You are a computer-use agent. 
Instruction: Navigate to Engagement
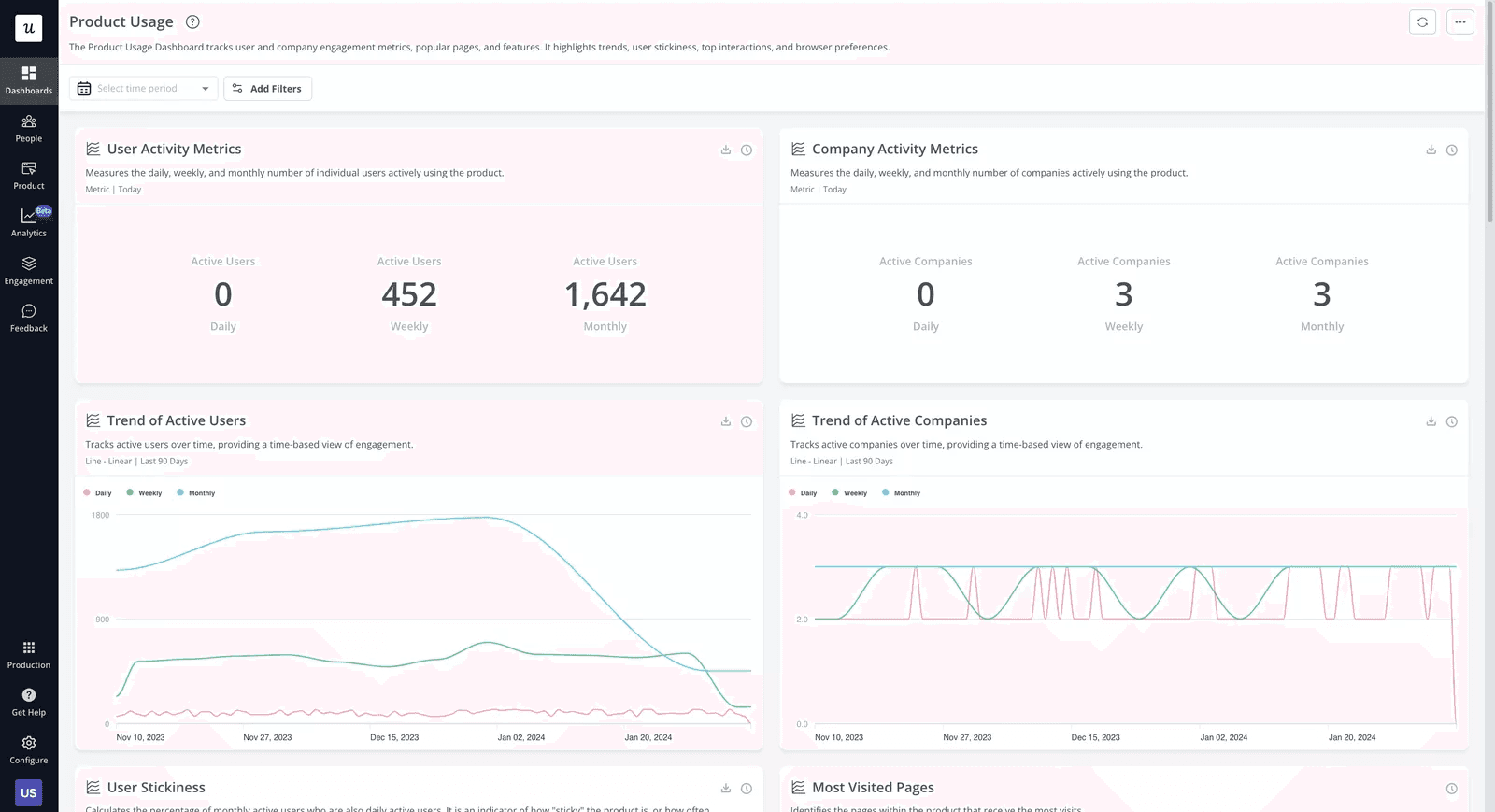(x=29, y=271)
